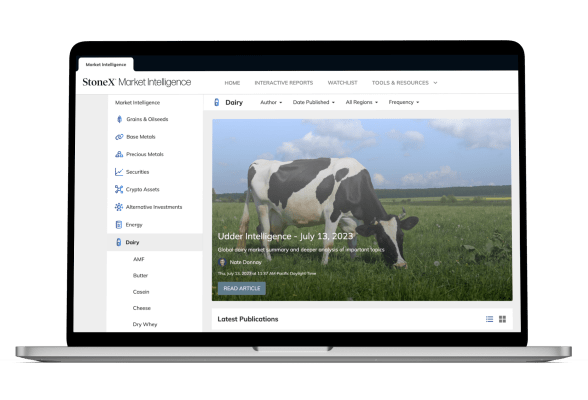Click the article summary text line
This screenshot has height=400, width=588.
(x=301, y=249)
